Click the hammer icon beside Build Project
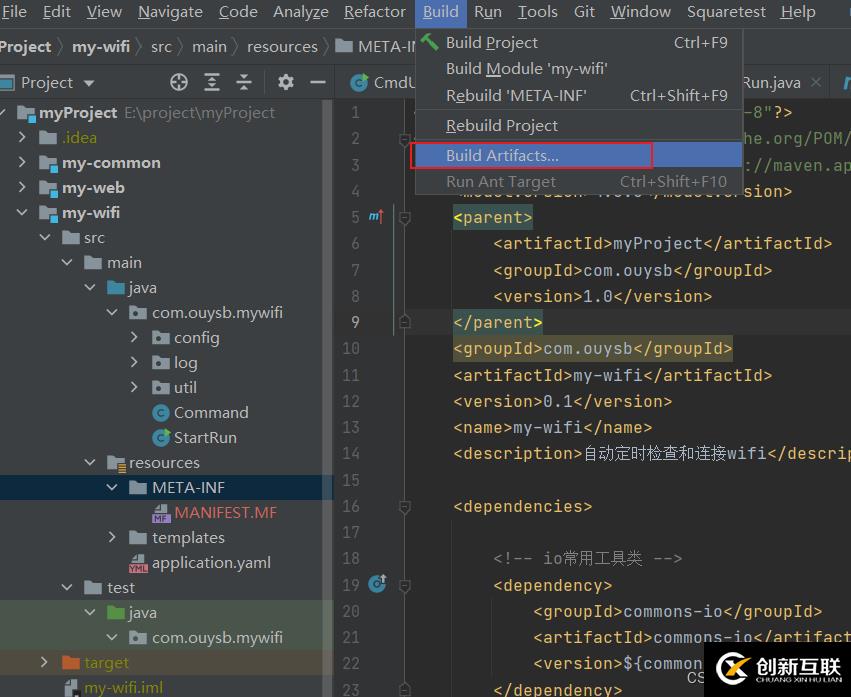The height and width of the screenshot is (697, 851). click(x=430, y=42)
